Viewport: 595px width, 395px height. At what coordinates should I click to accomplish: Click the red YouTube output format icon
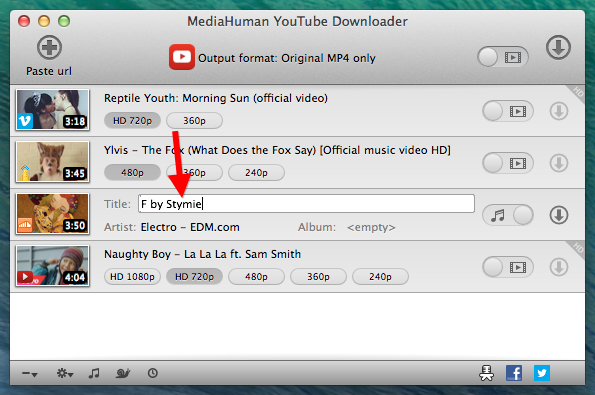182,57
